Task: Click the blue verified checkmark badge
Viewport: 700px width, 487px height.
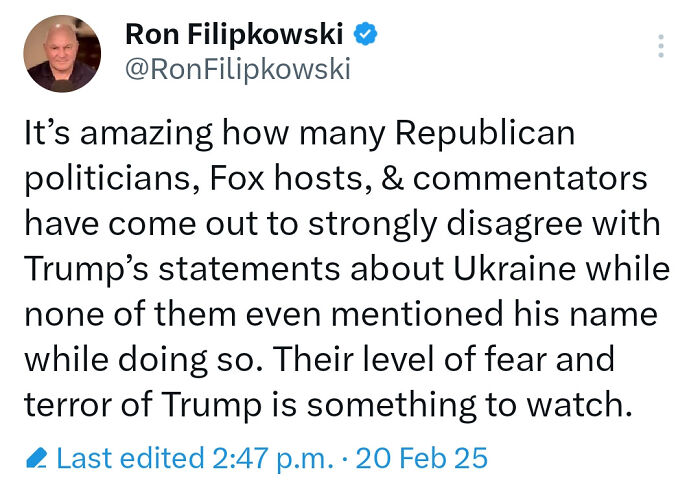Action: click(x=366, y=34)
